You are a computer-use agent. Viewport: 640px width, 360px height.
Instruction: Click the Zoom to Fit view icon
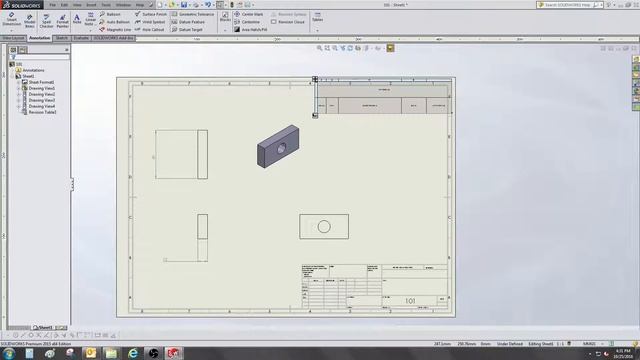(x=320, y=48)
